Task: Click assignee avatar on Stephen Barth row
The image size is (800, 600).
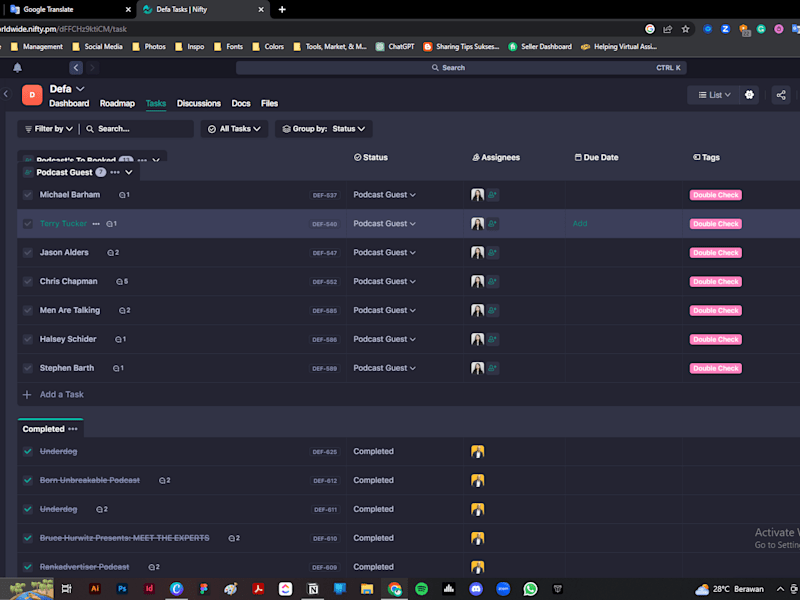Action: point(478,368)
